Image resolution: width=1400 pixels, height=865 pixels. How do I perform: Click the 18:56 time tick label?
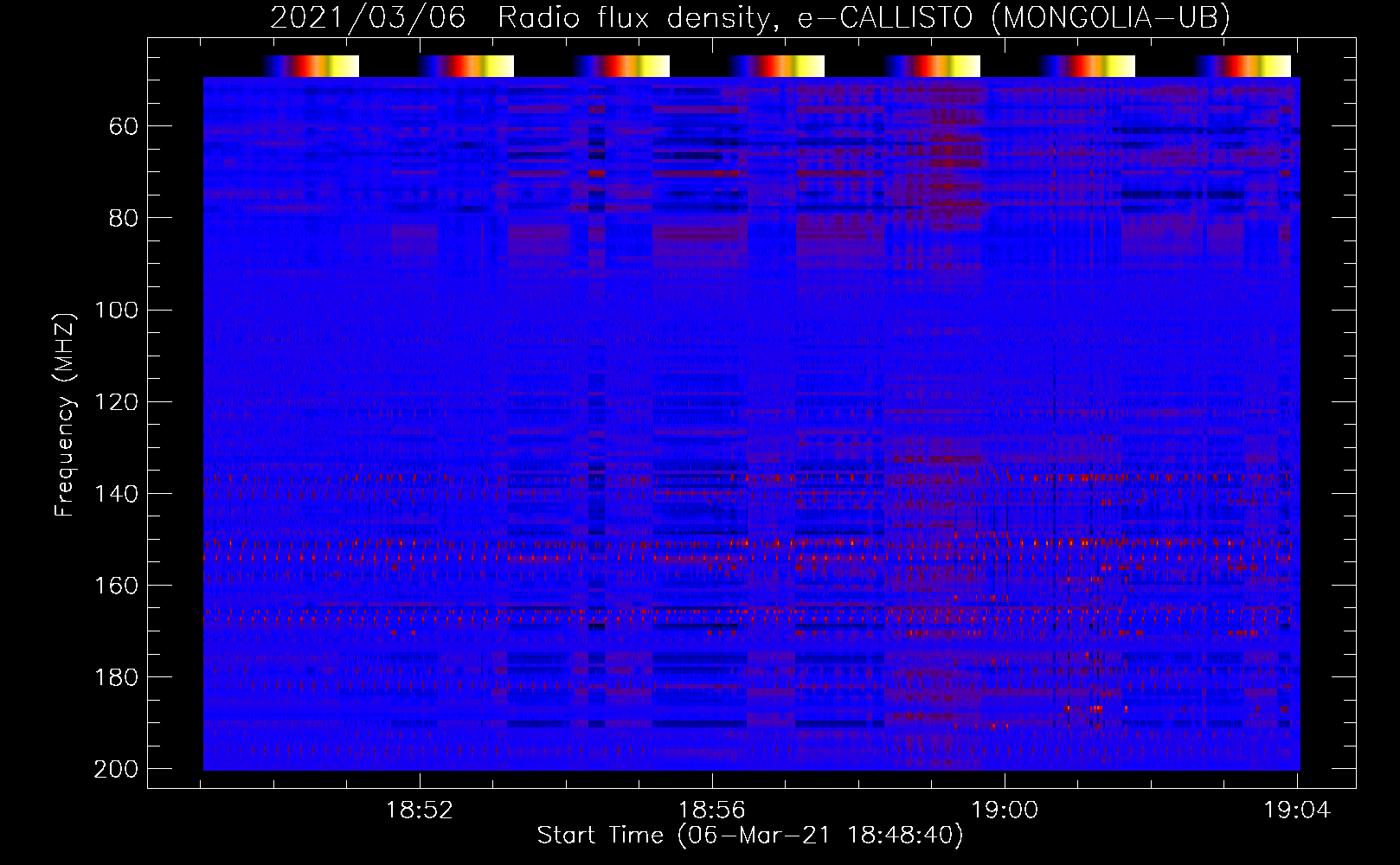[x=712, y=811]
